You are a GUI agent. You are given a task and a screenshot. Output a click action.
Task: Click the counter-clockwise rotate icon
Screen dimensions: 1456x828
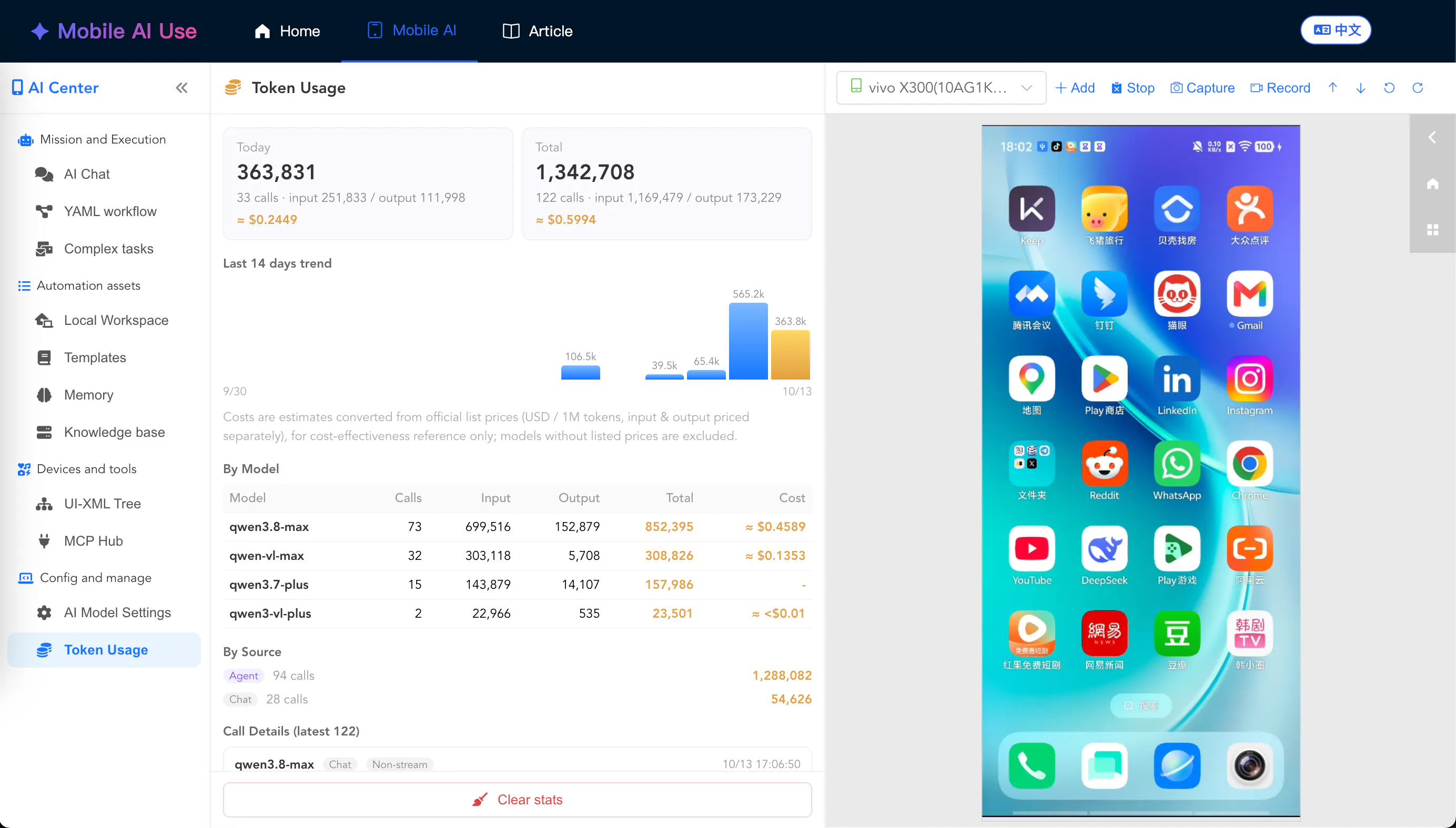coord(1389,88)
